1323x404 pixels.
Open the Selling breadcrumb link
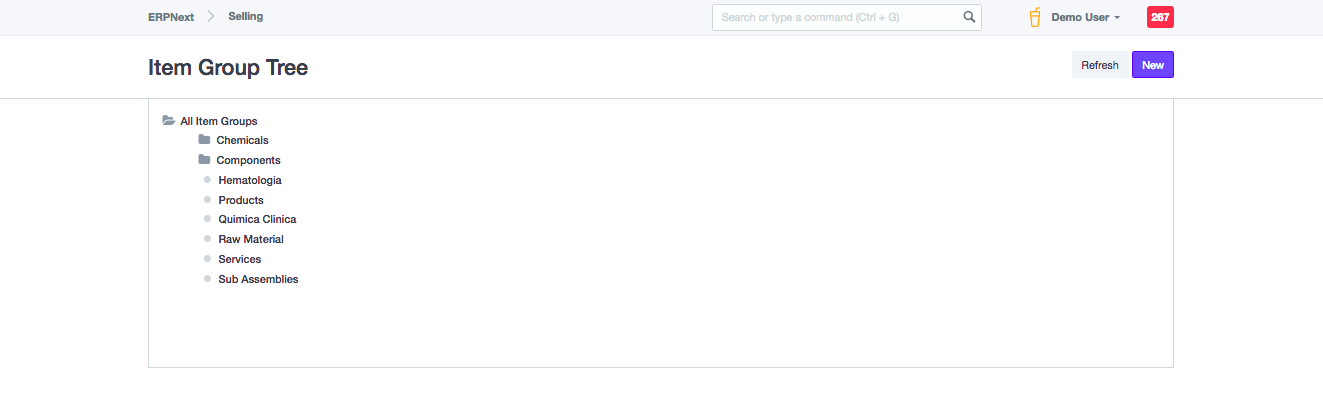(246, 17)
